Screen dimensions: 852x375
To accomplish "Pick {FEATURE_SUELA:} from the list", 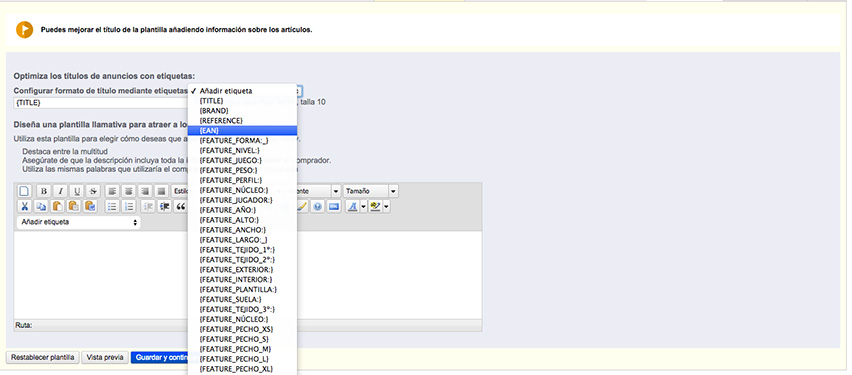I will pyautogui.click(x=242, y=299).
